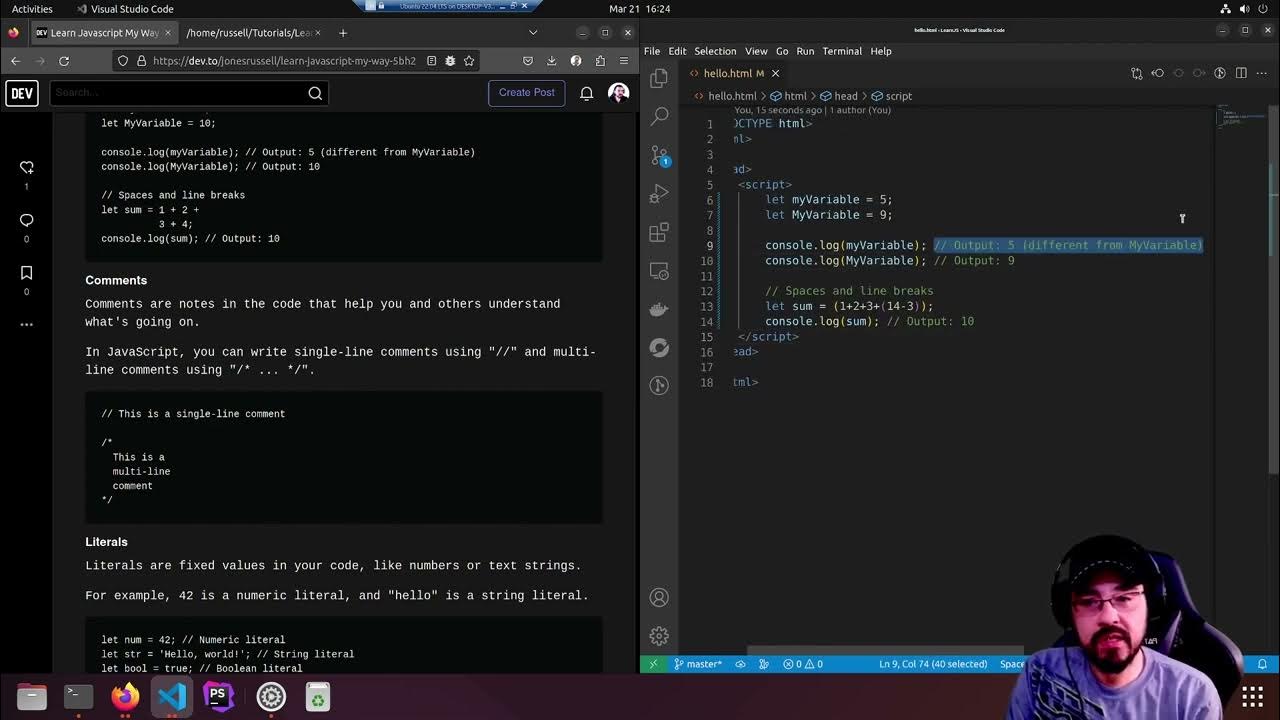1280x720 pixels.
Task: Open the DEV user avatar menu
Action: (619, 93)
